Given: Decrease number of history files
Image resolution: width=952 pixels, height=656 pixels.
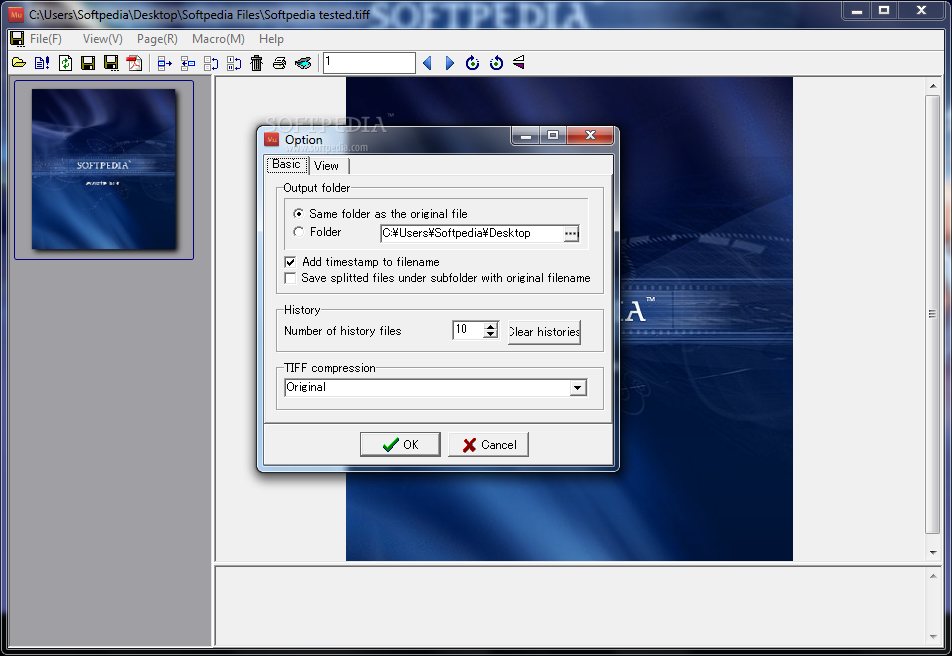Looking at the screenshot, I should coord(491,333).
